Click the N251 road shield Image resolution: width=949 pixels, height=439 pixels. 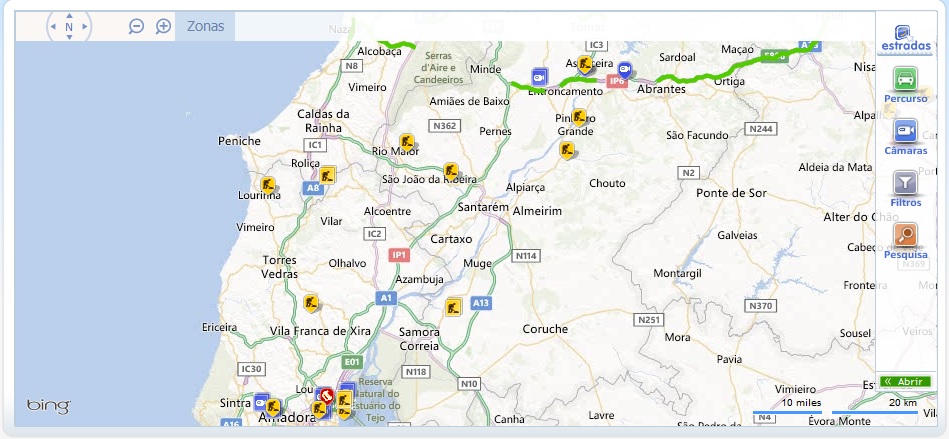click(x=649, y=320)
